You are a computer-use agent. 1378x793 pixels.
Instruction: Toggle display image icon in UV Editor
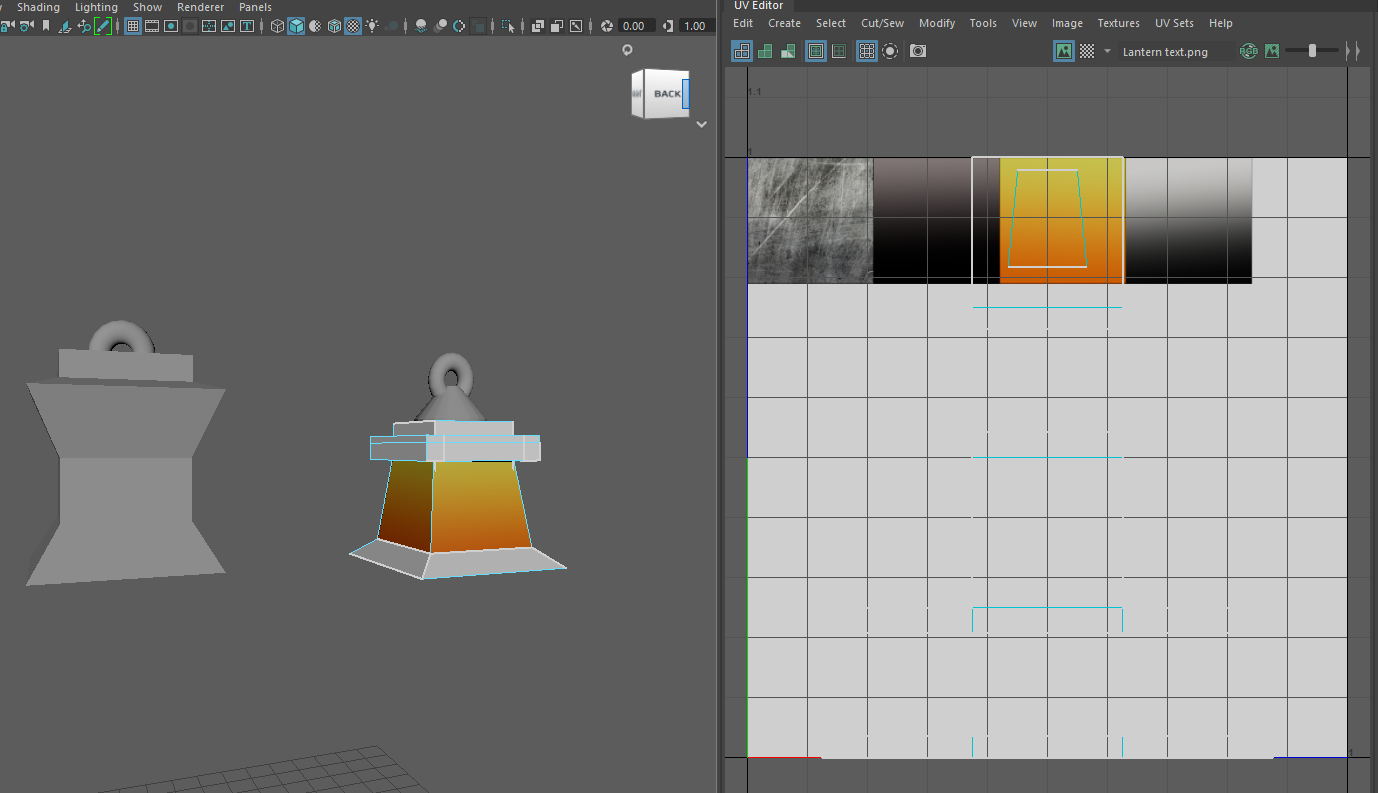pos(1064,51)
